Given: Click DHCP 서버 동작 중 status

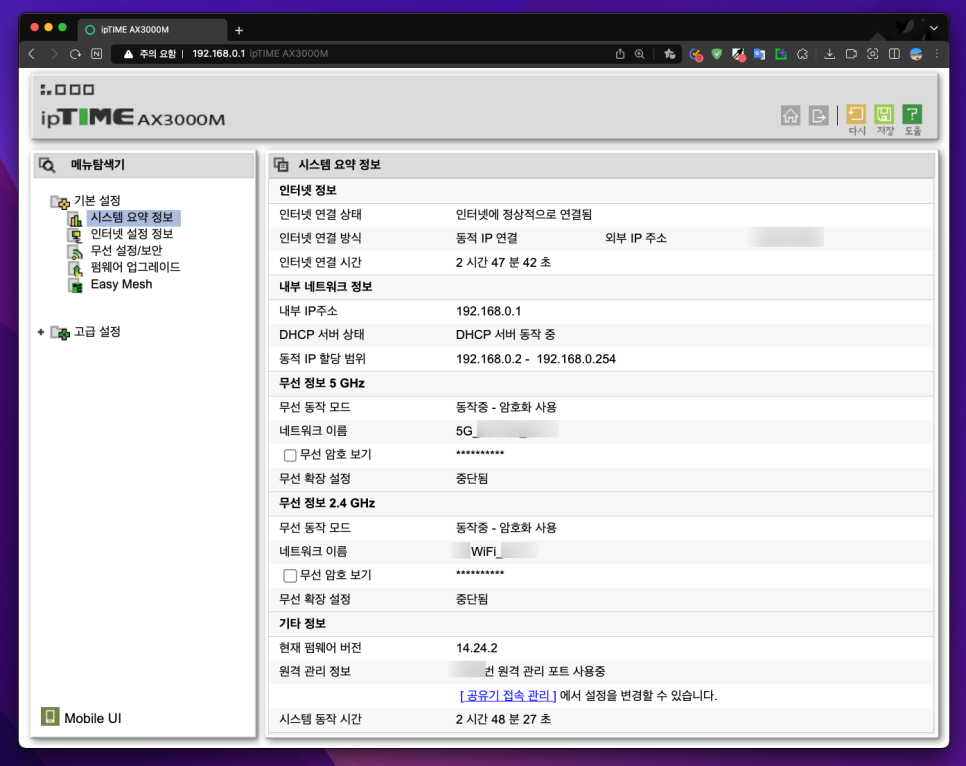Looking at the screenshot, I should [506, 335].
